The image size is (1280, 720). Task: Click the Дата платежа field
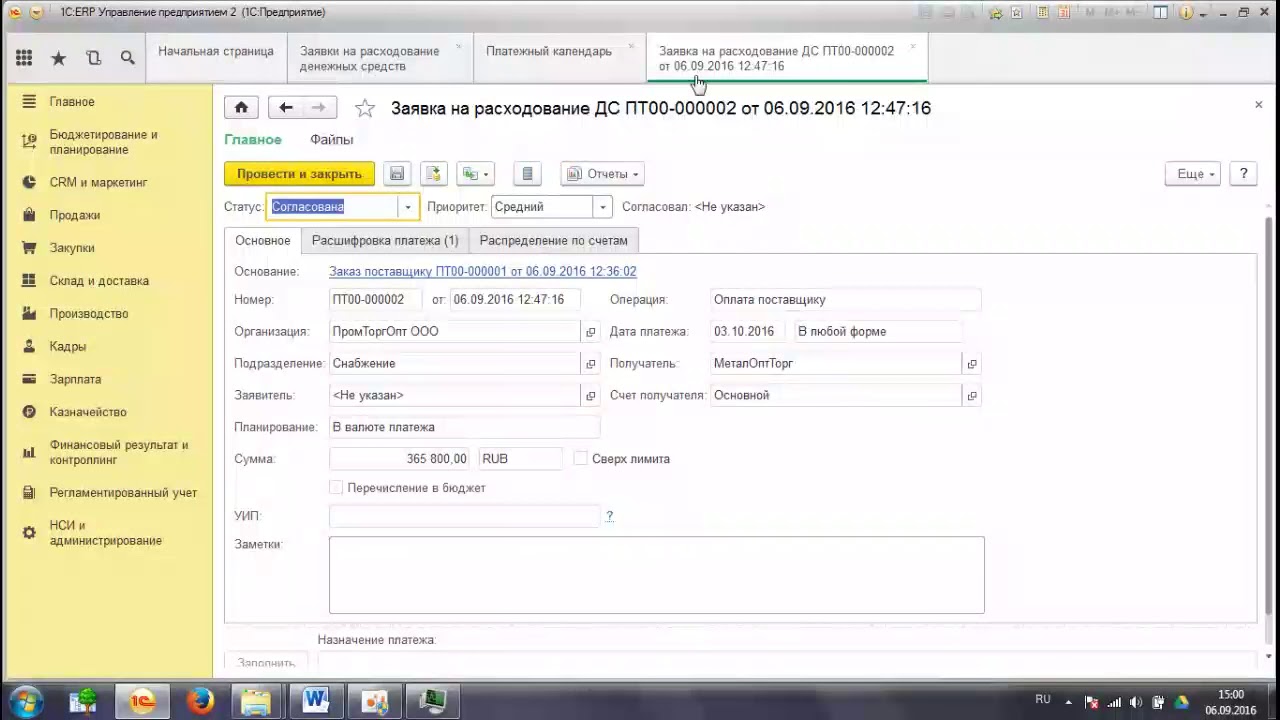(749, 332)
